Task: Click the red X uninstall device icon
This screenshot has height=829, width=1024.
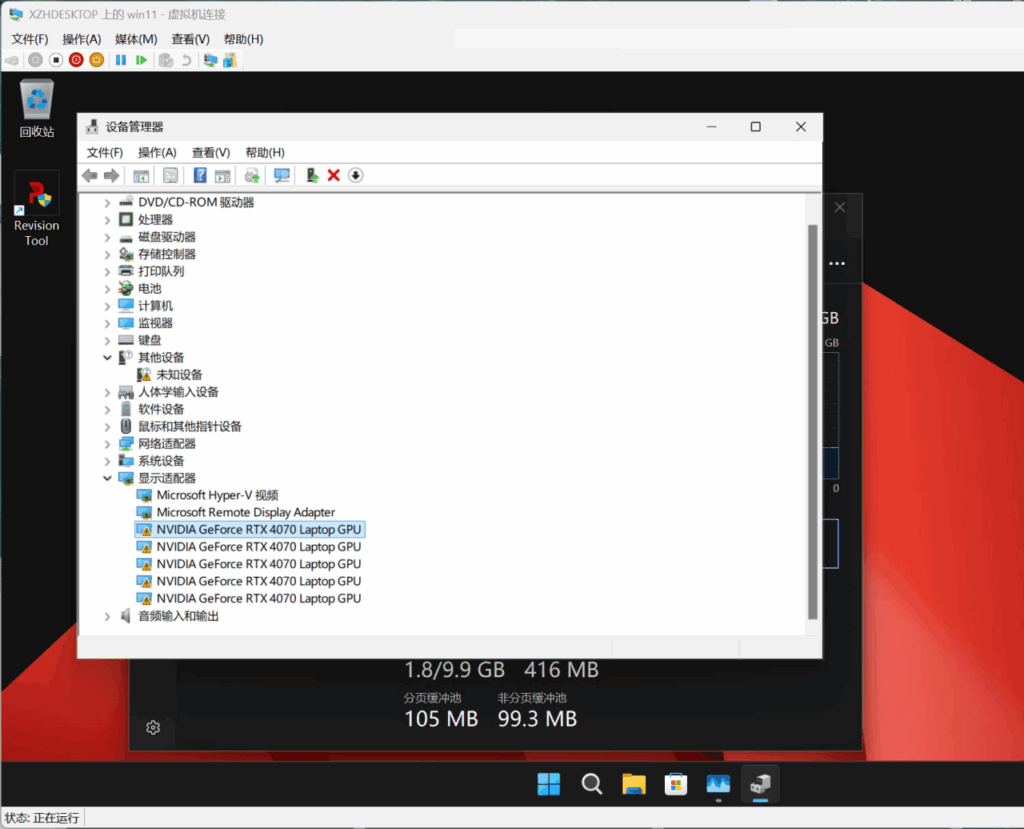Action: pyautogui.click(x=334, y=176)
